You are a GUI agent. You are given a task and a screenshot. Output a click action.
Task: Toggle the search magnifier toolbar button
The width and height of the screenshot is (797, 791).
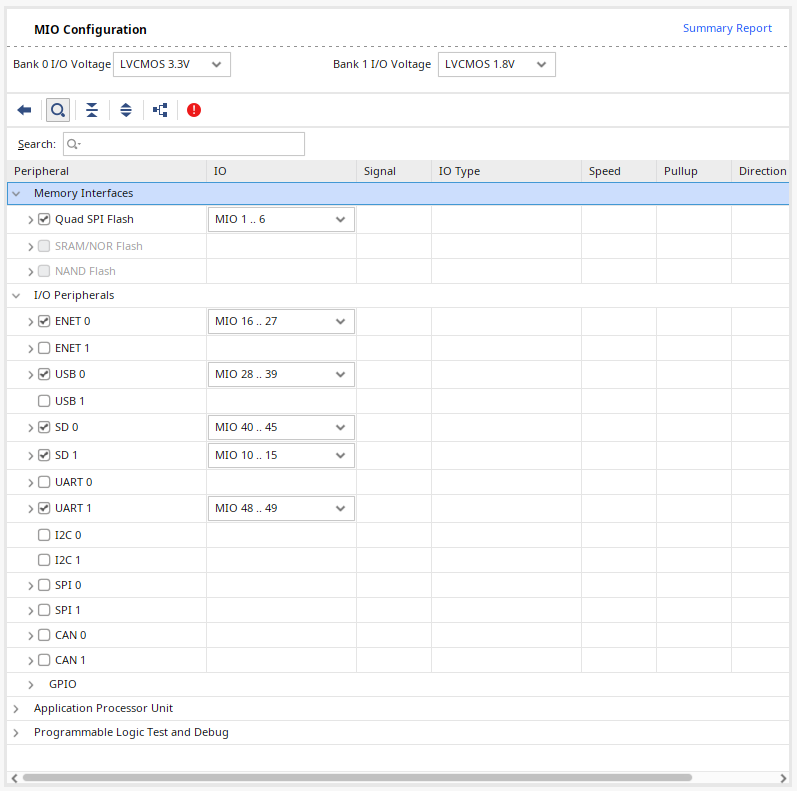coord(58,110)
